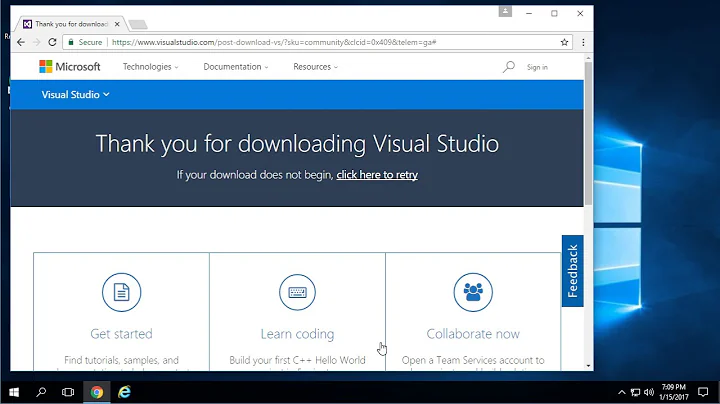Close the Thank you for download tab

pos(117,24)
